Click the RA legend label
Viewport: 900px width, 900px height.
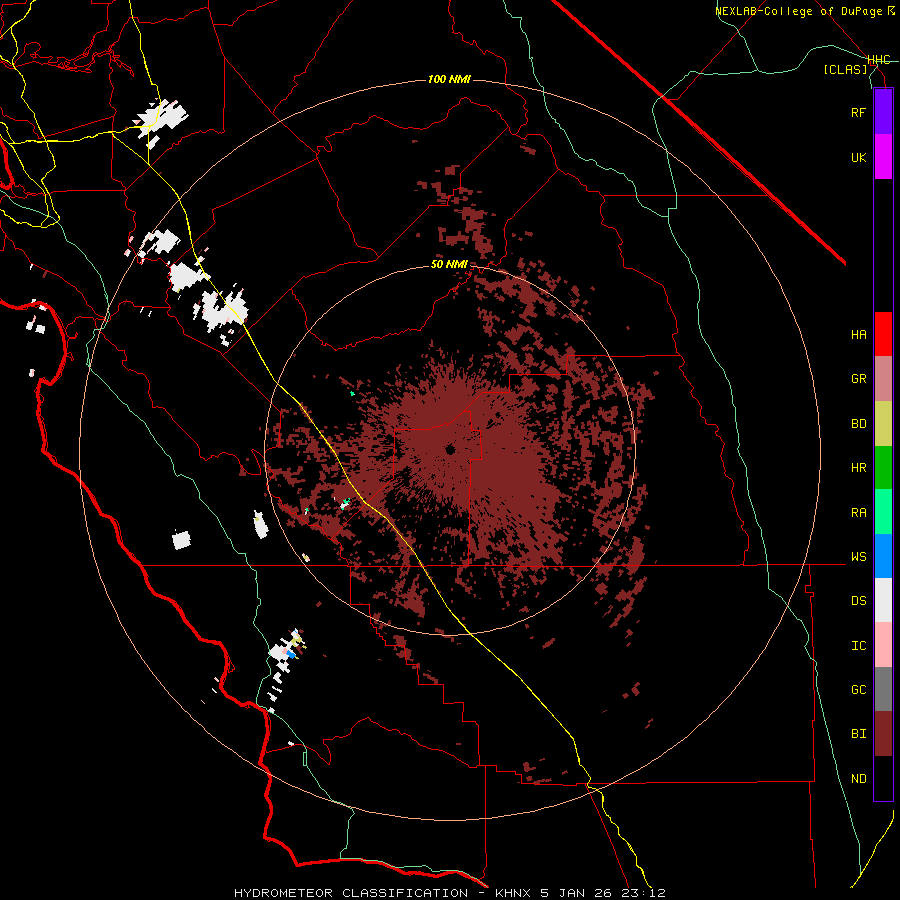coord(858,512)
